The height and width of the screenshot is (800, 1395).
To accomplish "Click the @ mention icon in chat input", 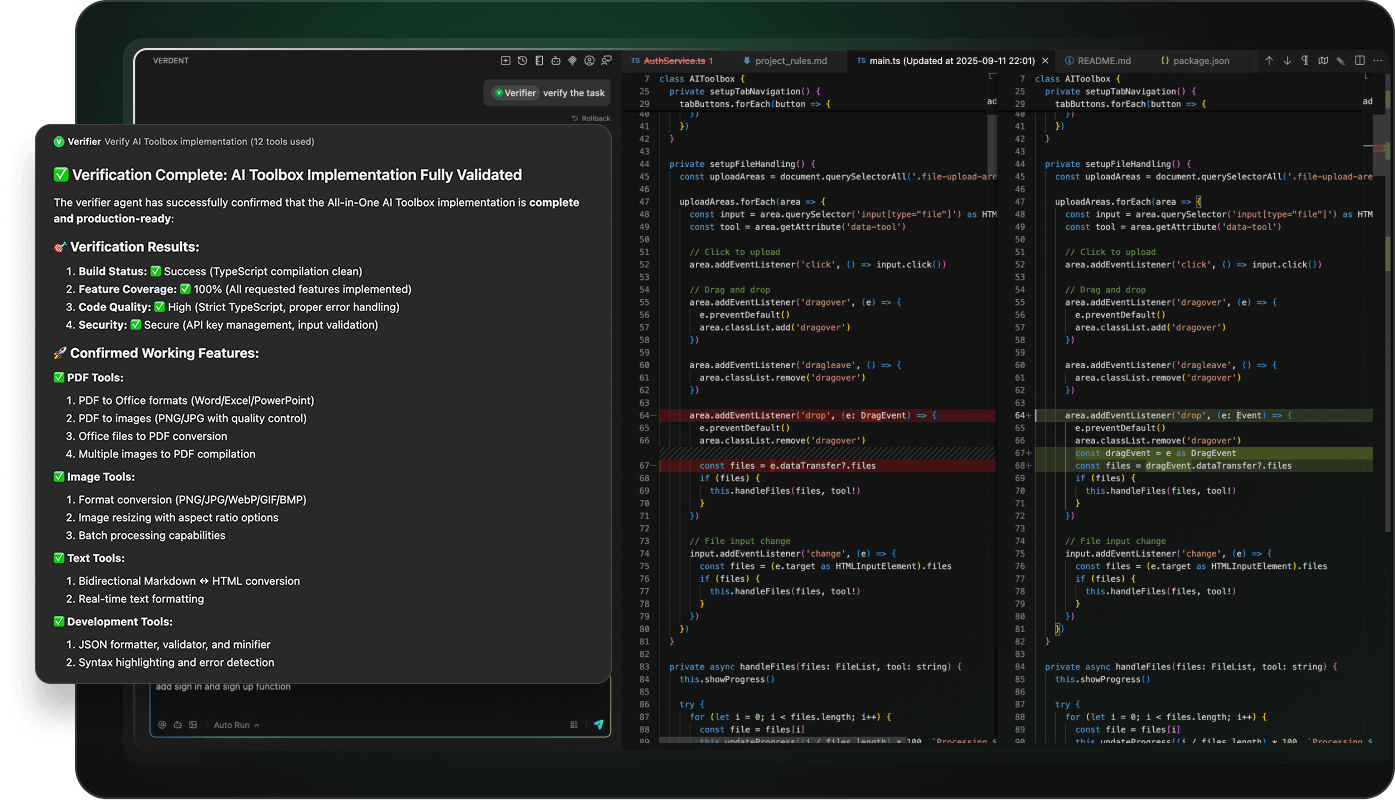I will pos(162,725).
